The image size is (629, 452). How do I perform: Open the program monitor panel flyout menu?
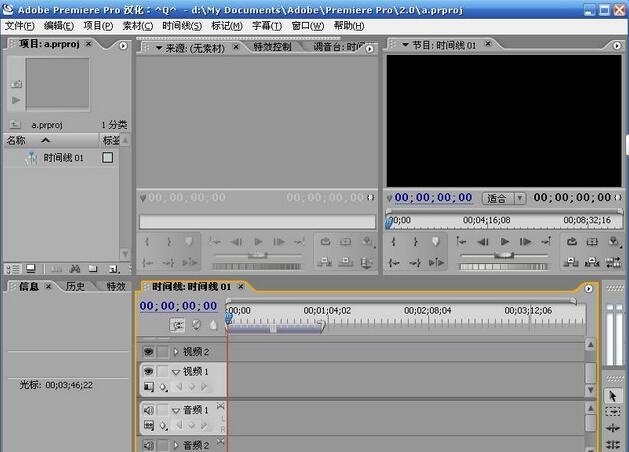[x=617, y=46]
